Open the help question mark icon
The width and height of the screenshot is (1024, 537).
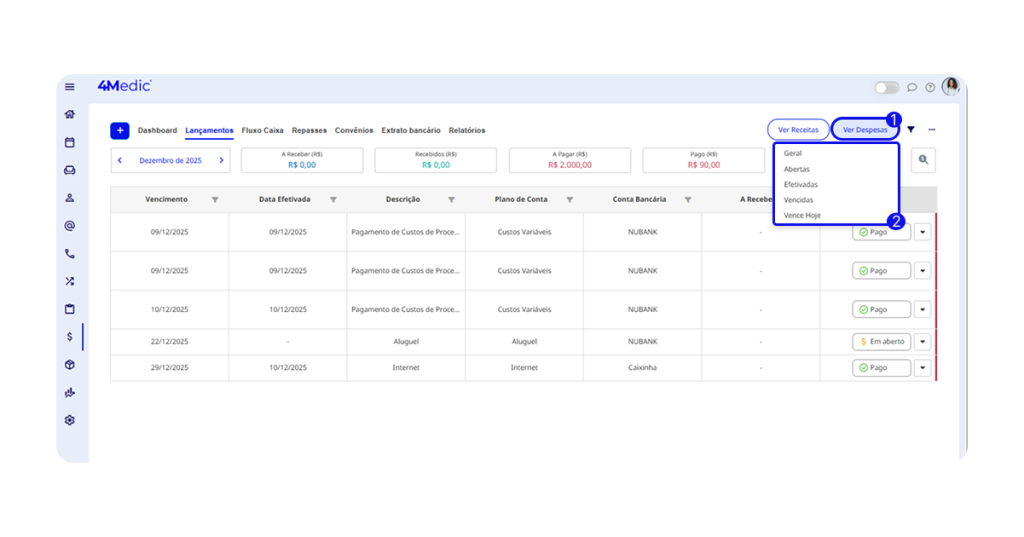(930, 87)
